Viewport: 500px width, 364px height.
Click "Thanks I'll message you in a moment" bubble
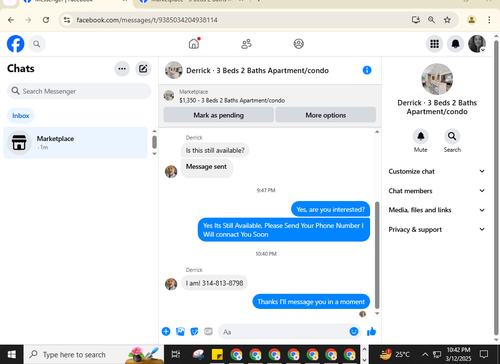pos(311,302)
